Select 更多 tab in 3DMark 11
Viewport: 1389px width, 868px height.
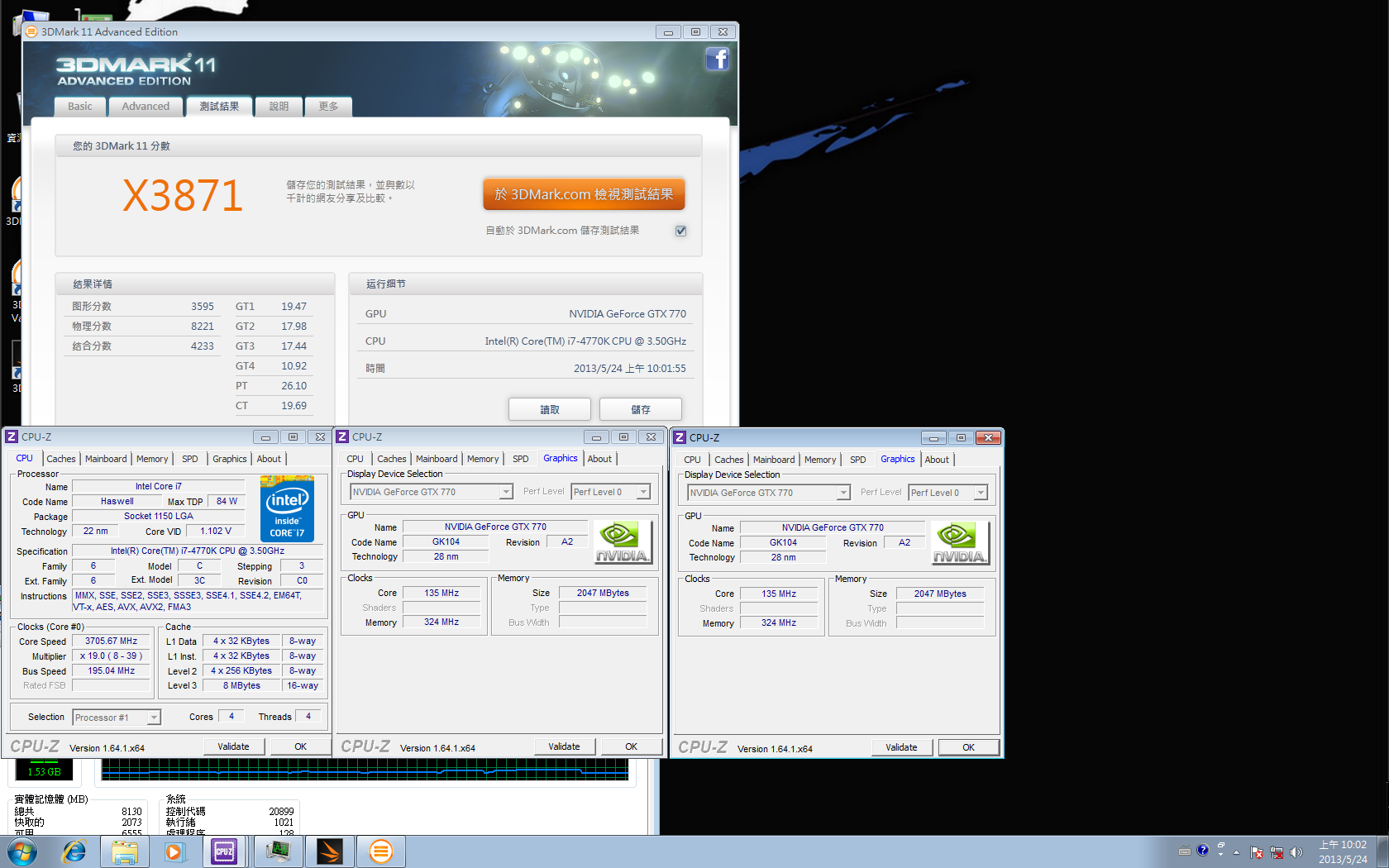(x=328, y=107)
